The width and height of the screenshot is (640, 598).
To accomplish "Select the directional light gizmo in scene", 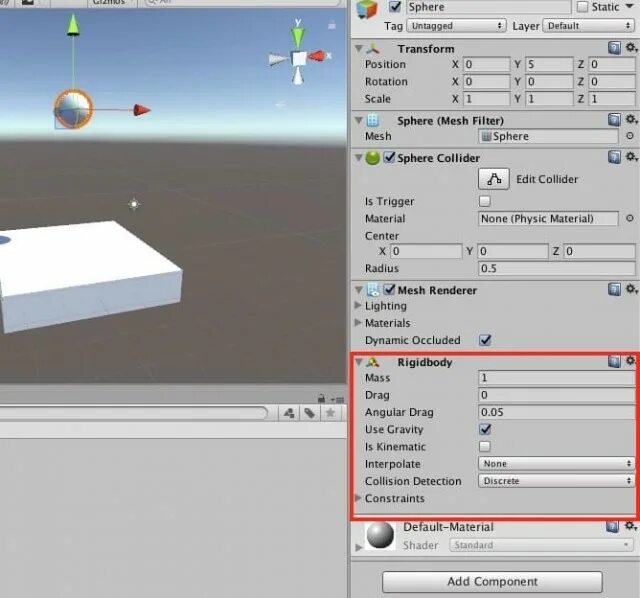I will pyautogui.click(x=134, y=204).
